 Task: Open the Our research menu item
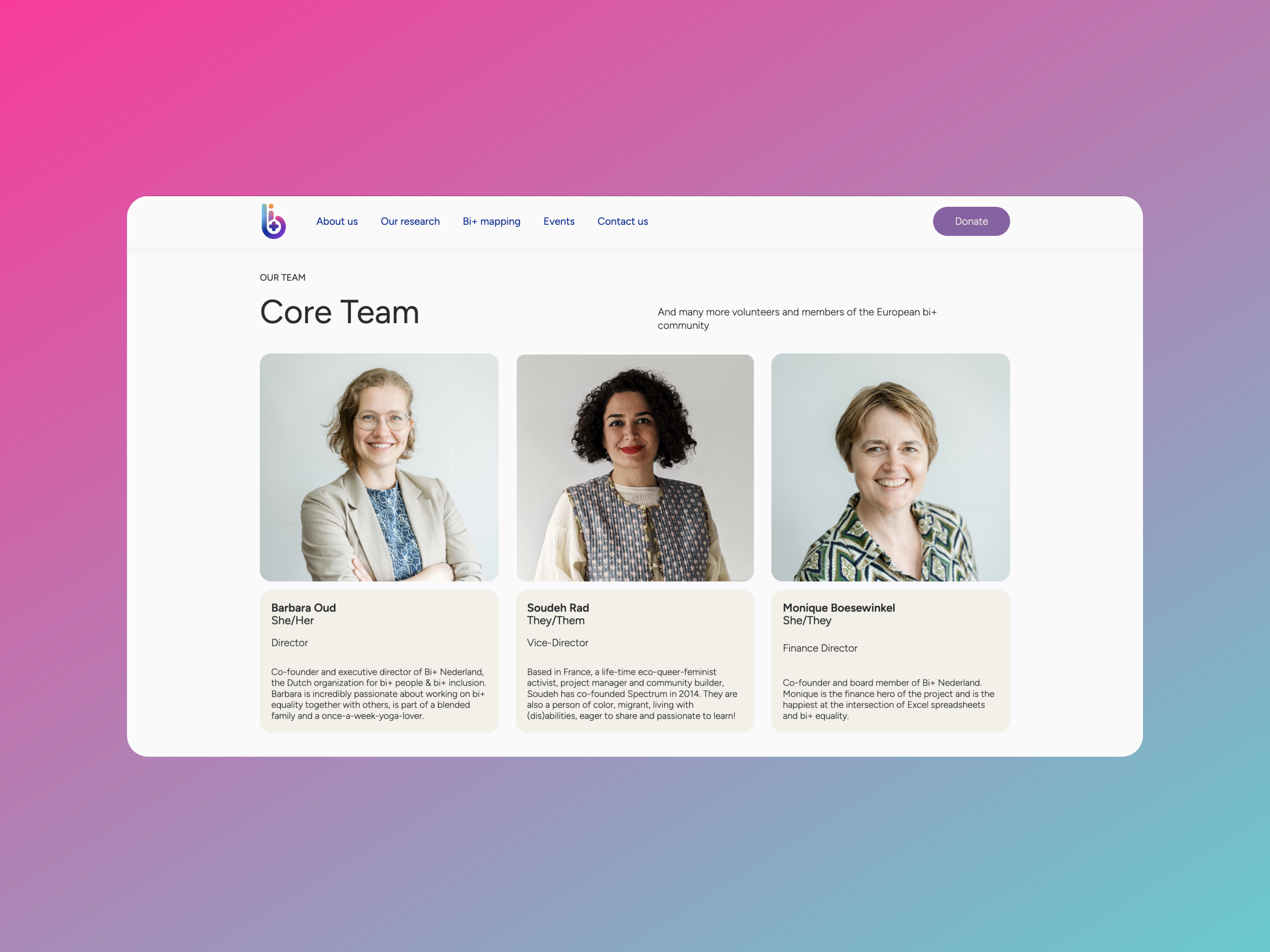pos(409,221)
